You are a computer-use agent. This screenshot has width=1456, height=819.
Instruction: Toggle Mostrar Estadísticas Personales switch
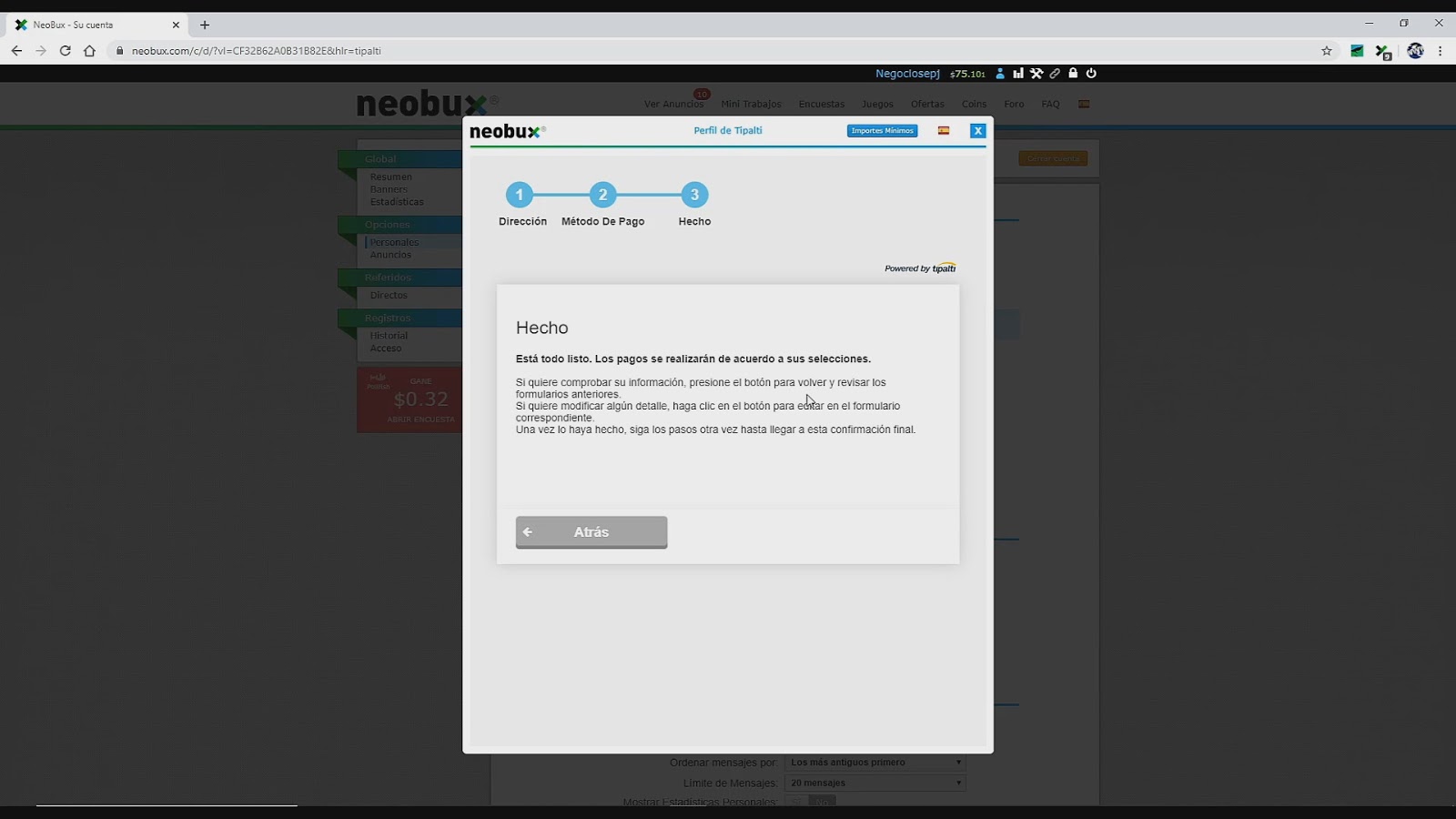(x=811, y=801)
